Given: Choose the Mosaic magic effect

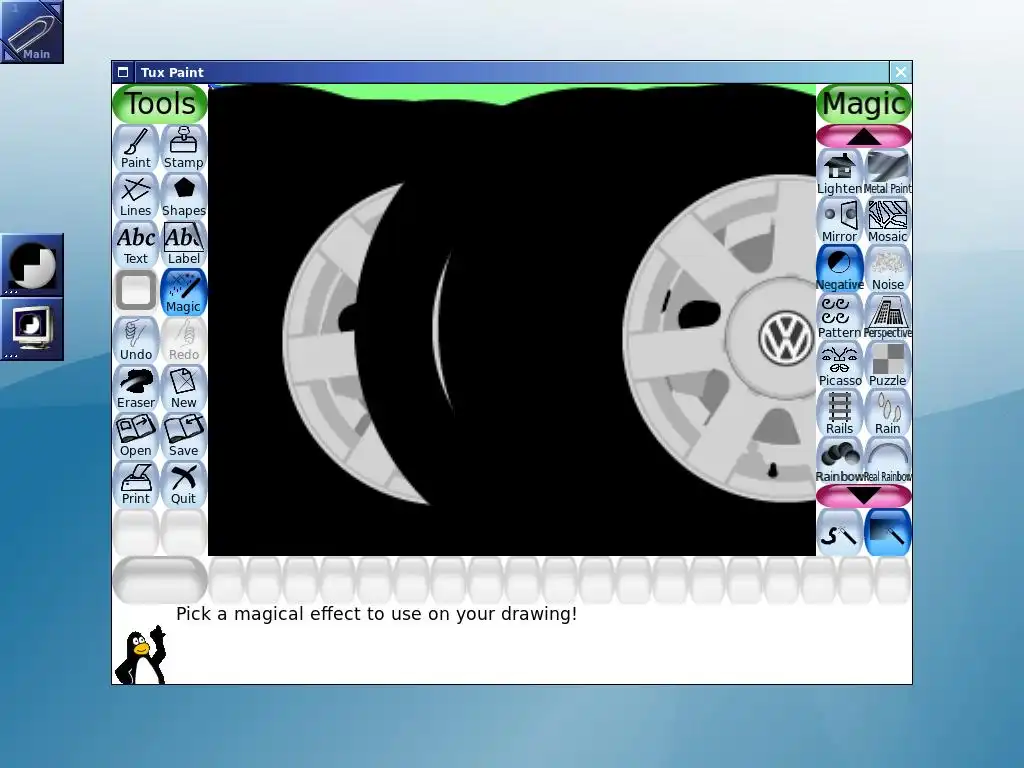Looking at the screenshot, I should (888, 221).
